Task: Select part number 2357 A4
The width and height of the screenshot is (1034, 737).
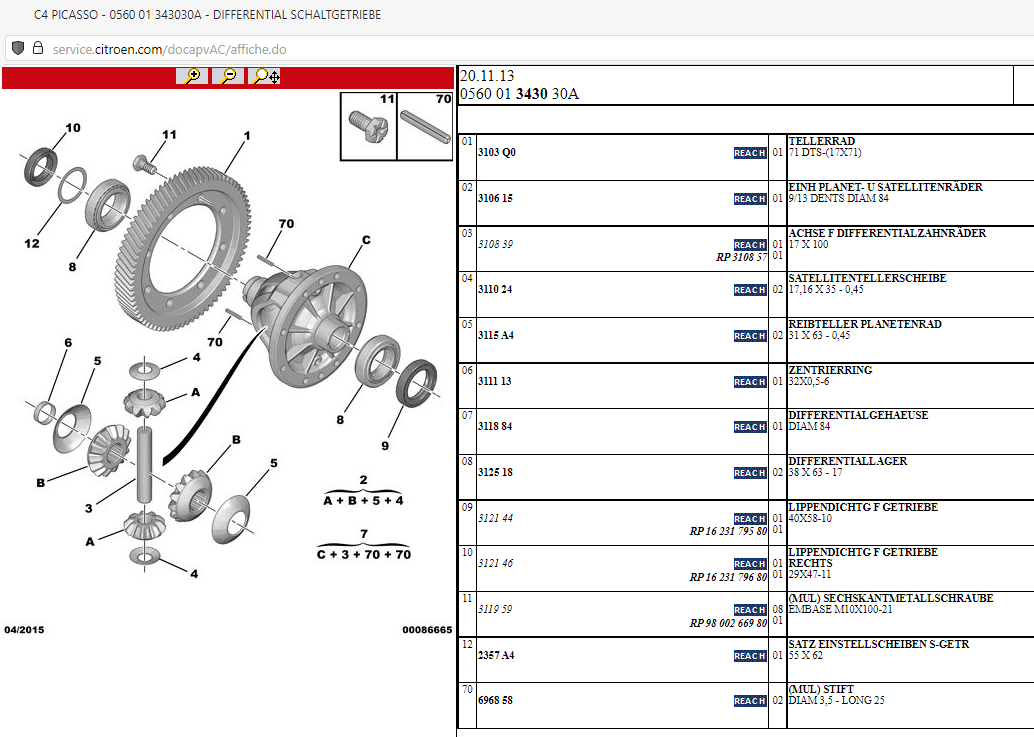Action: coord(495,656)
